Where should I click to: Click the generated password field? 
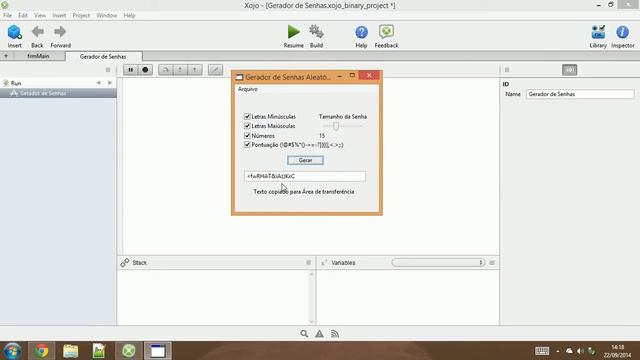click(x=305, y=176)
